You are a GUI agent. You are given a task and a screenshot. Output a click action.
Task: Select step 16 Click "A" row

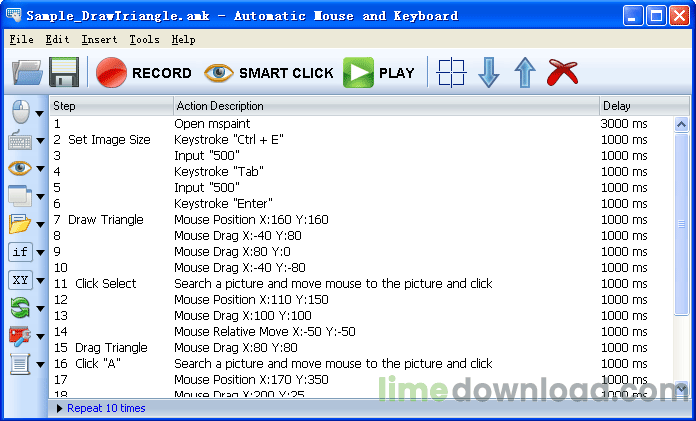coord(361,363)
